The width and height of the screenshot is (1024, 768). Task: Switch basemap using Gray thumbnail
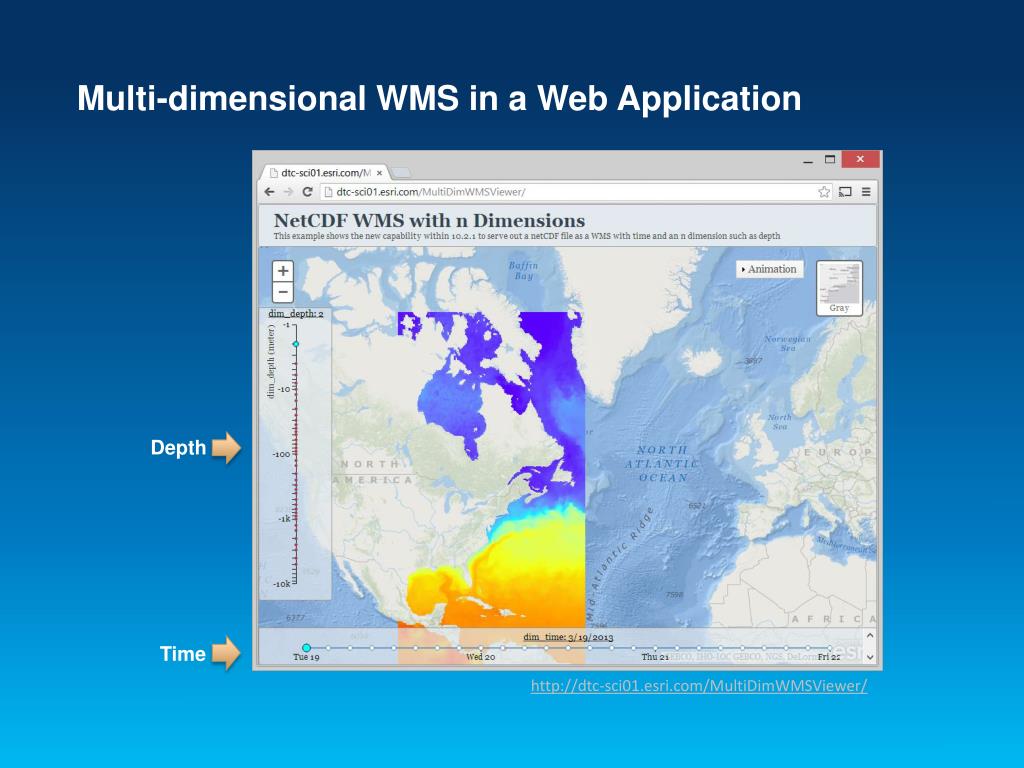(x=839, y=288)
